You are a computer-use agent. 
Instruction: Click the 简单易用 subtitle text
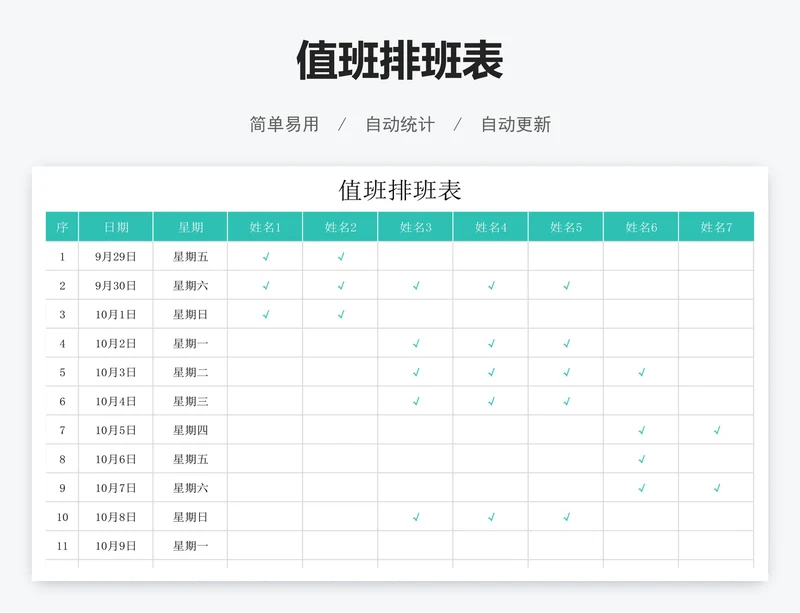284,125
